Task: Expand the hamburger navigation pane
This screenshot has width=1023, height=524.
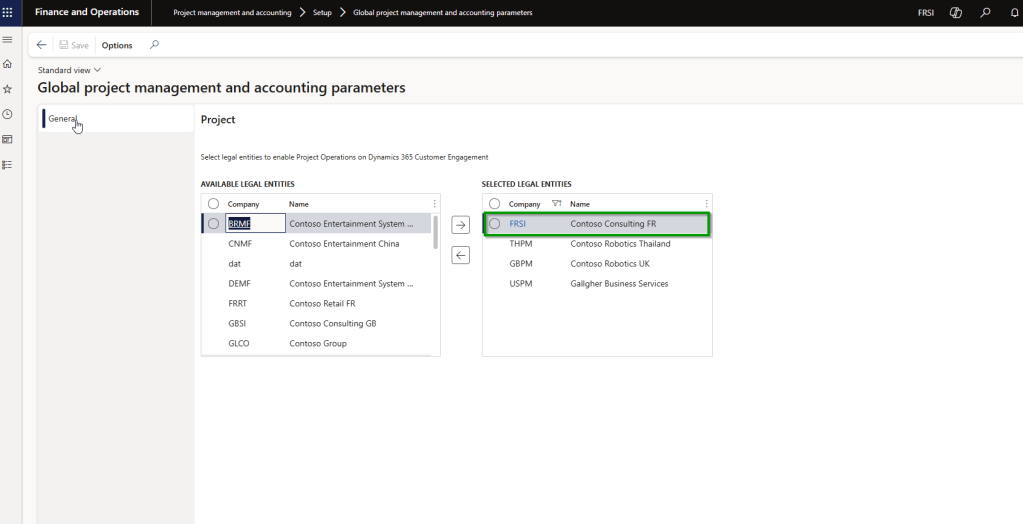Action: 8,39
